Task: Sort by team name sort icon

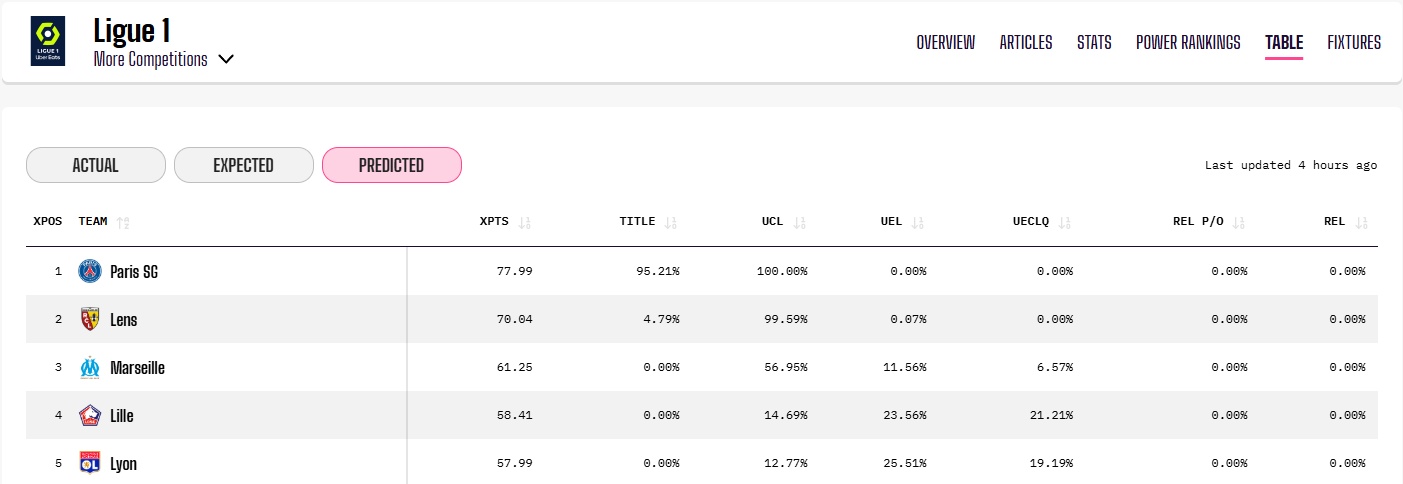Action: [123, 222]
